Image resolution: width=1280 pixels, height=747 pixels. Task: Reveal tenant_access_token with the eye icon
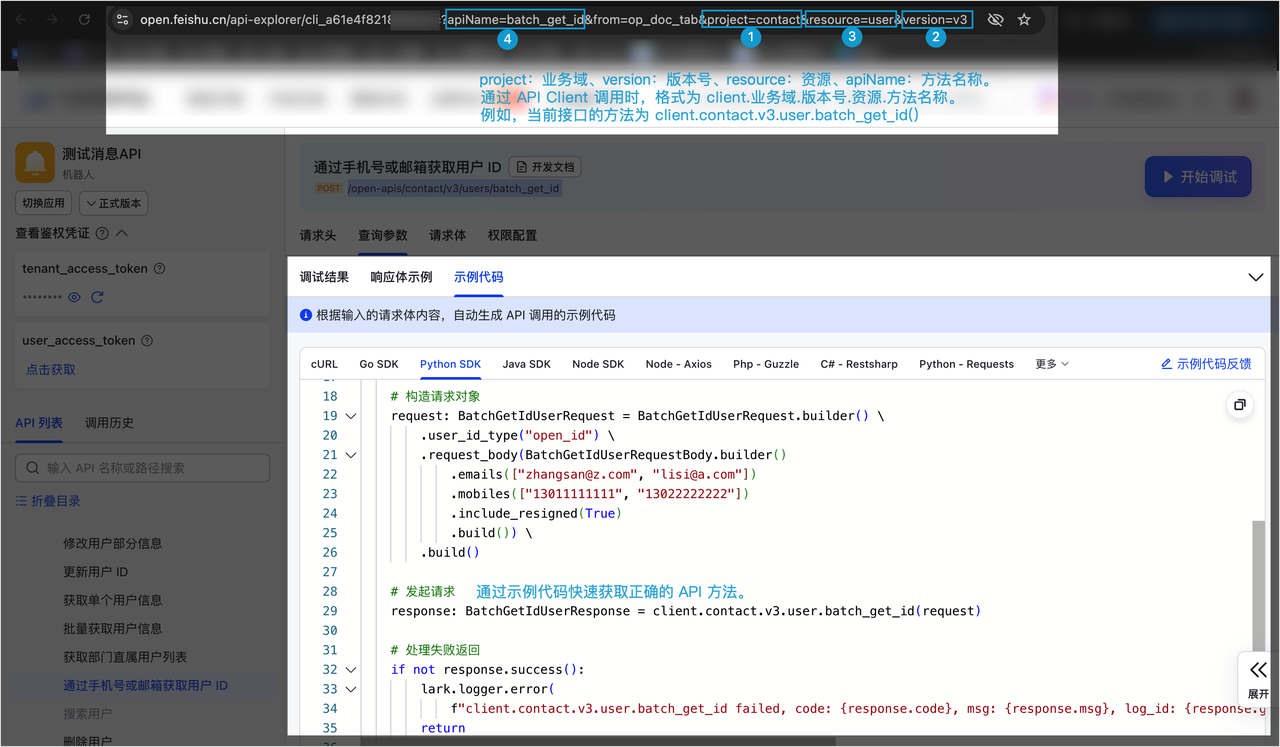tap(74, 297)
